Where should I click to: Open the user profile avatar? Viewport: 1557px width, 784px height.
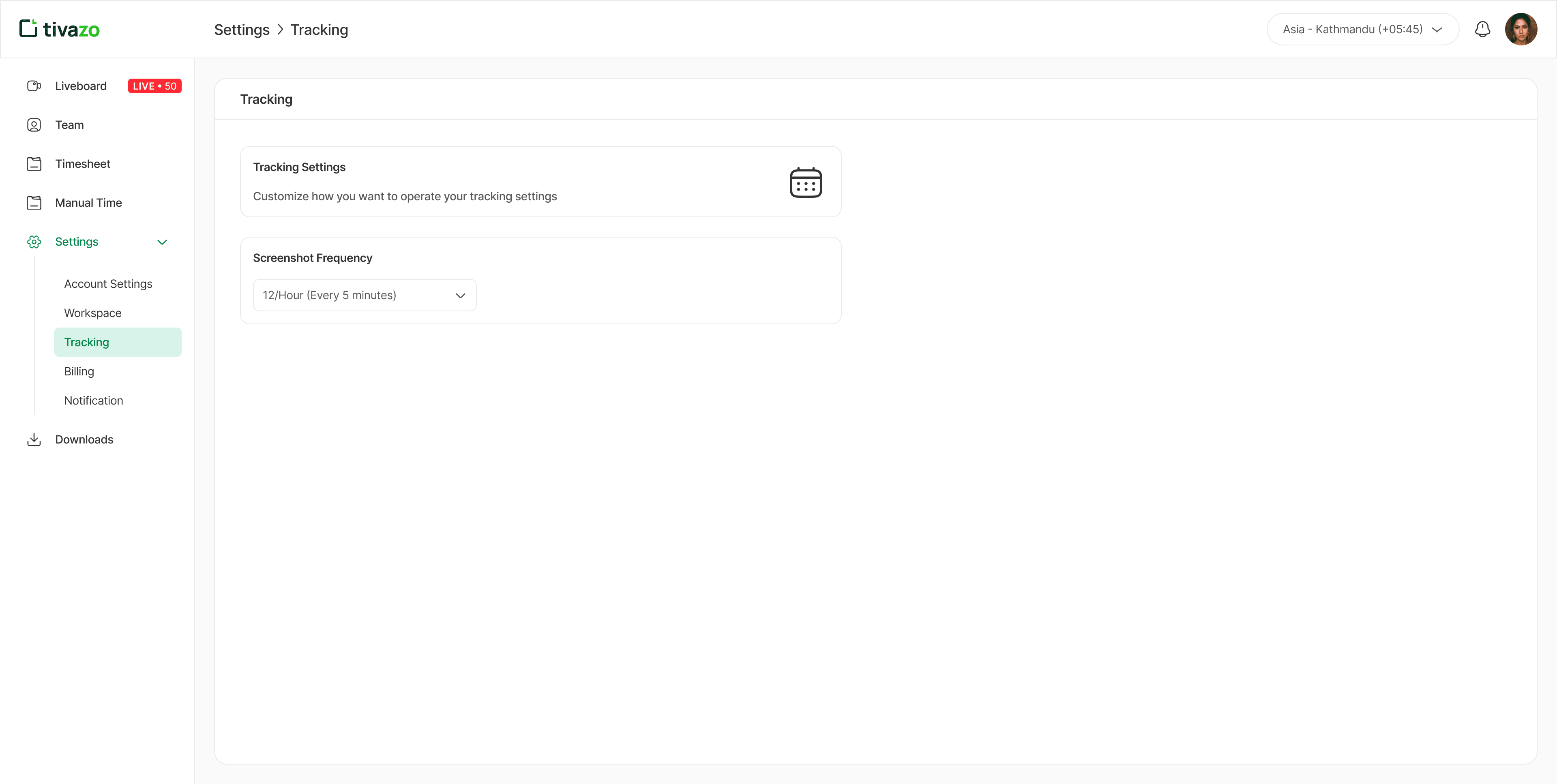click(1521, 29)
